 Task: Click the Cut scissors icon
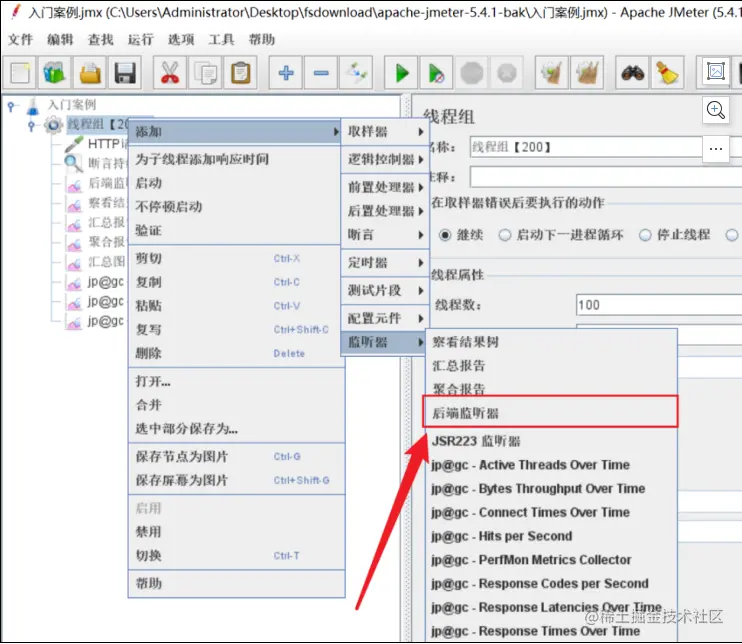point(170,73)
